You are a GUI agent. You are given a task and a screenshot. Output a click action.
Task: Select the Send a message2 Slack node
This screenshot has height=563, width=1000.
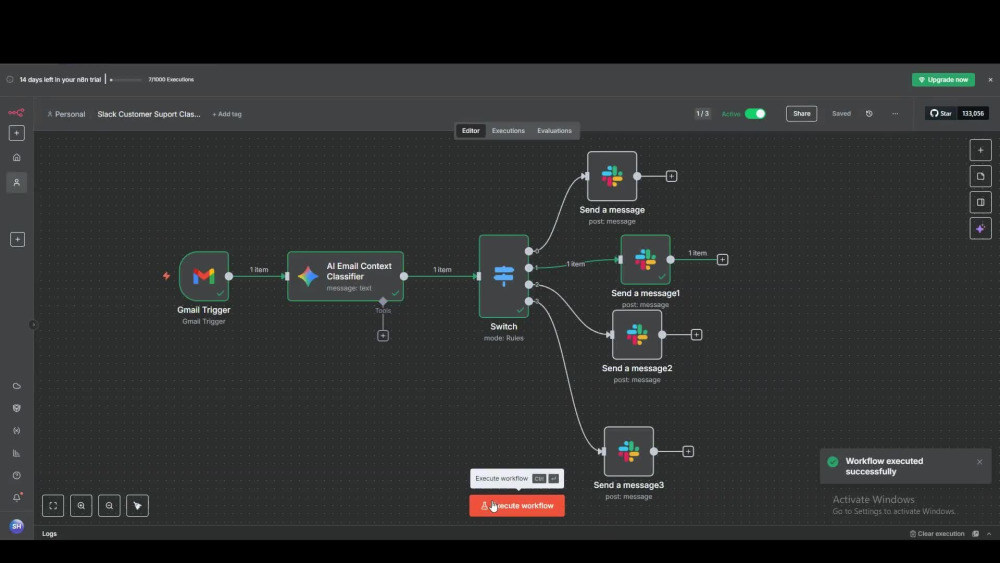click(637, 335)
